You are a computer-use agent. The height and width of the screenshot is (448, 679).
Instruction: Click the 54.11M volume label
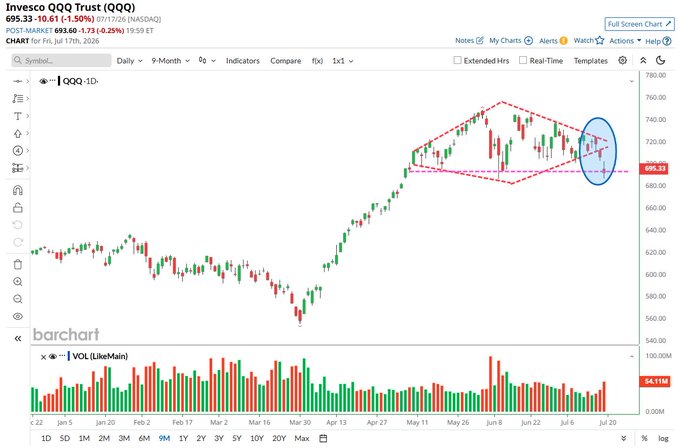pyautogui.click(x=655, y=381)
